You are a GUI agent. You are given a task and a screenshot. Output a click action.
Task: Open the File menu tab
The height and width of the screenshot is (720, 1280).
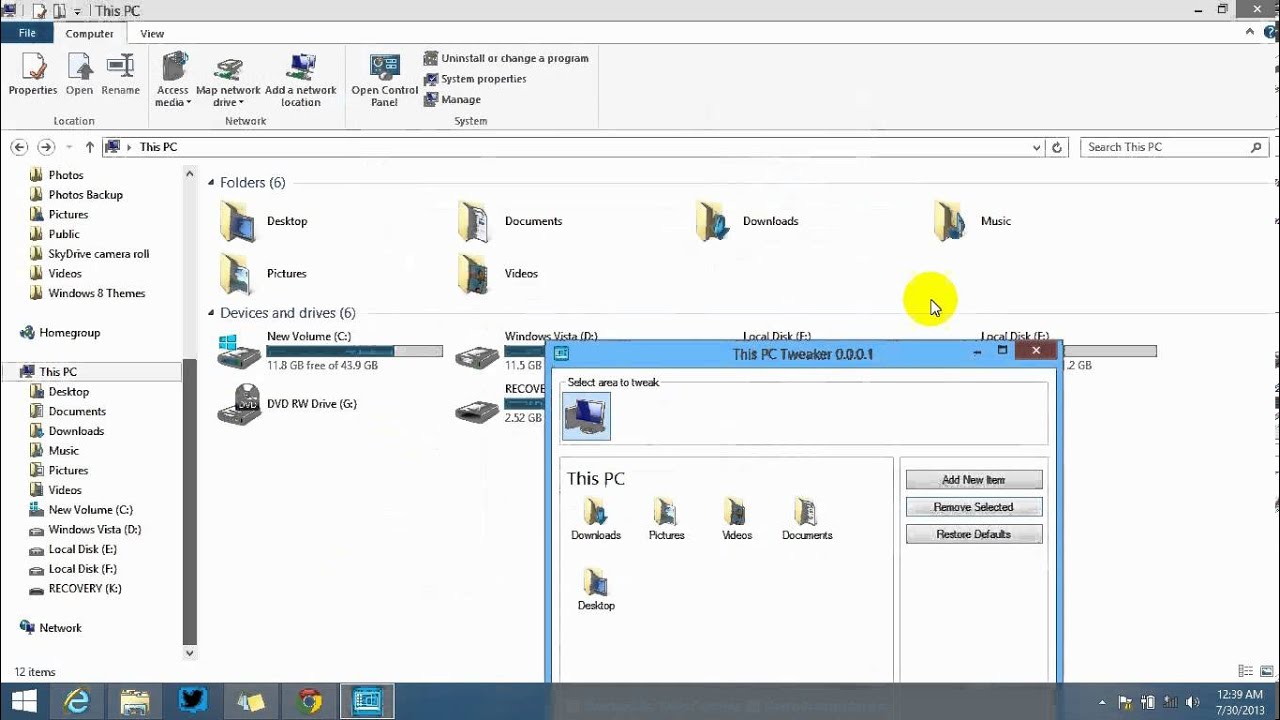point(27,33)
